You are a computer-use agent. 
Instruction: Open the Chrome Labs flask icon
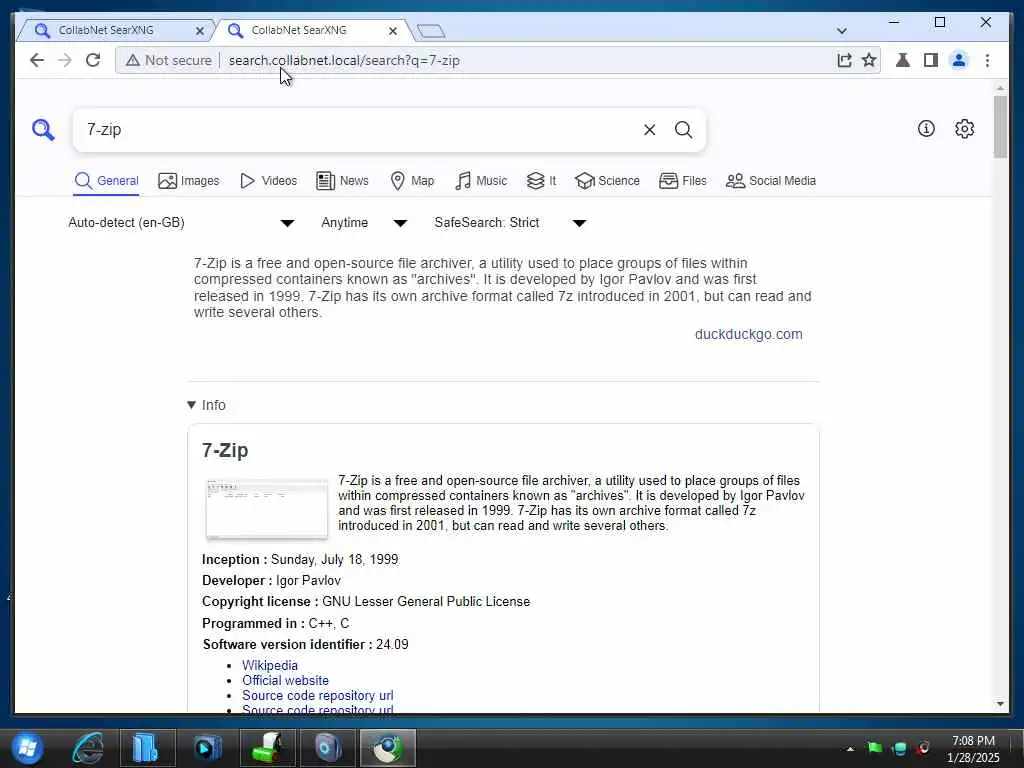(903, 60)
